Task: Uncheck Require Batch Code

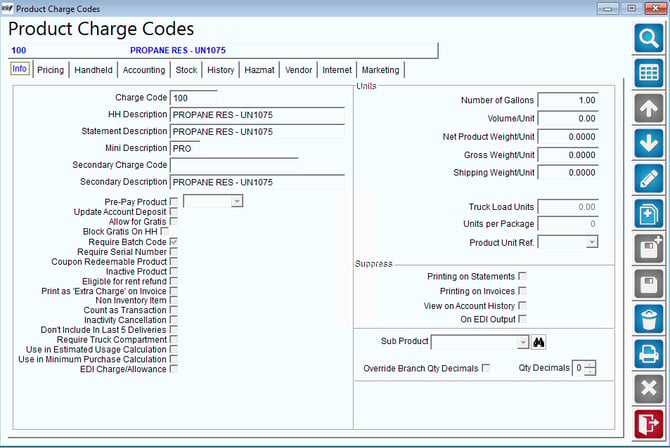Action: pyautogui.click(x=174, y=242)
